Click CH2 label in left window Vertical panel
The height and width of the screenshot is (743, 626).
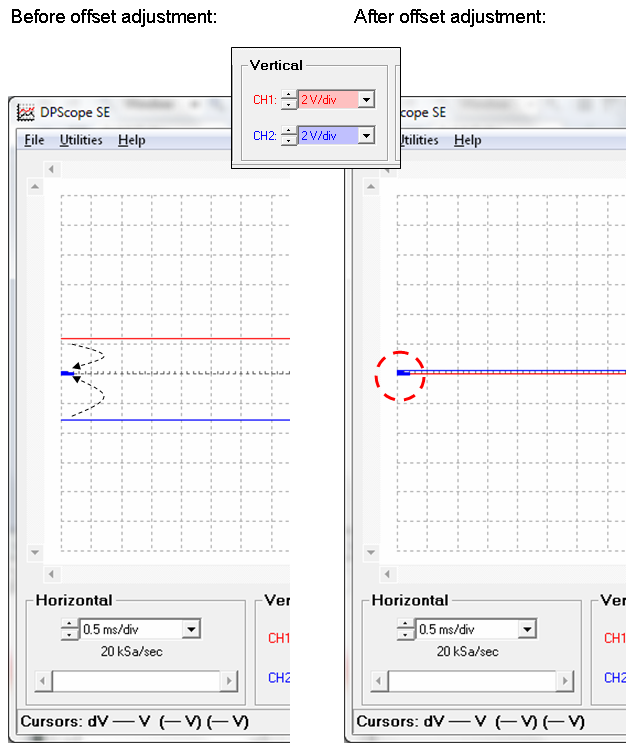click(279, 678)
